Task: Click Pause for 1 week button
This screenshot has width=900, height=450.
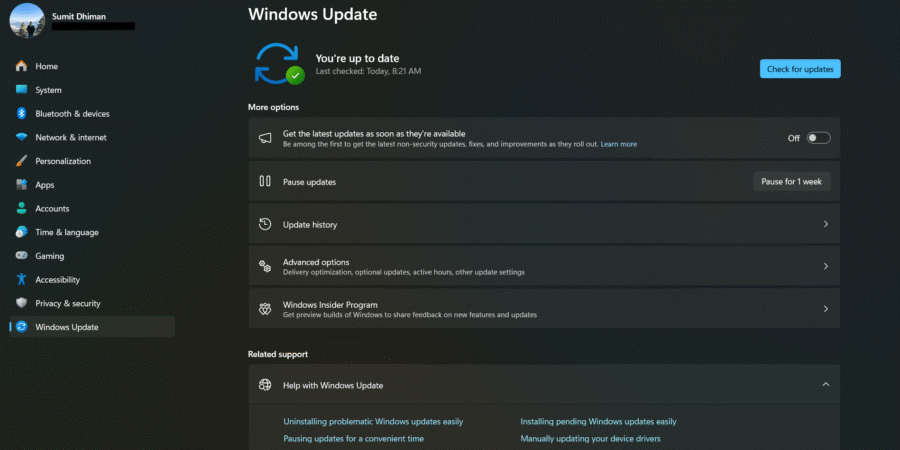Action: click(792, 181)
